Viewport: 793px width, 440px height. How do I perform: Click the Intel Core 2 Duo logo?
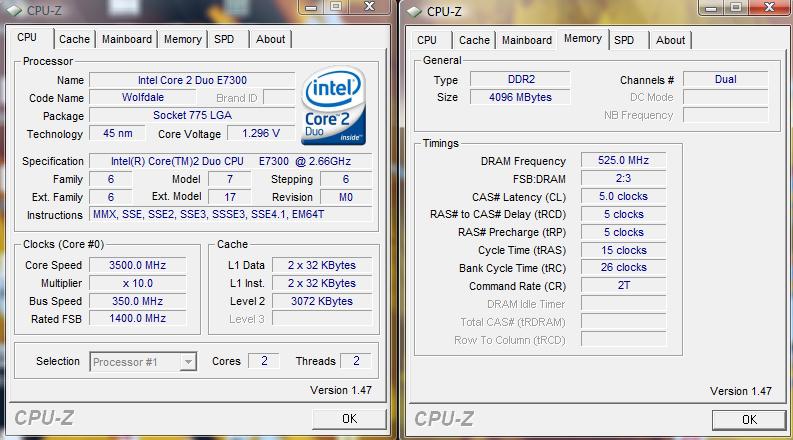click(334, 105)
